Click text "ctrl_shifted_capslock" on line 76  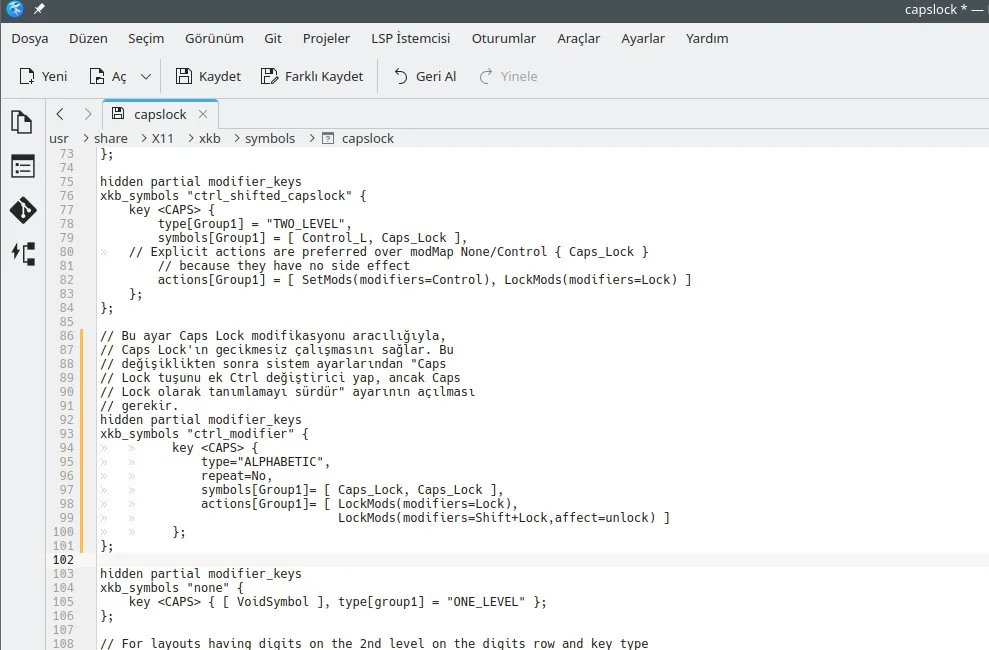269,196
